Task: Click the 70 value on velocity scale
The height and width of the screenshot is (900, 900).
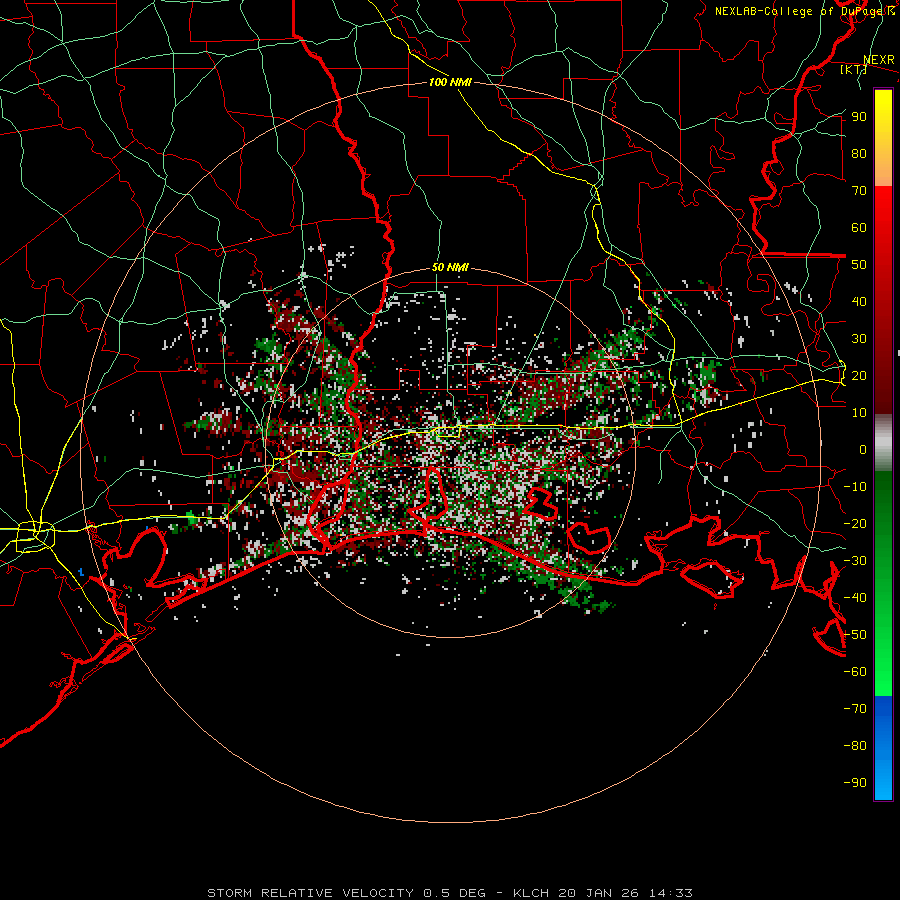Action: [859, 191]
